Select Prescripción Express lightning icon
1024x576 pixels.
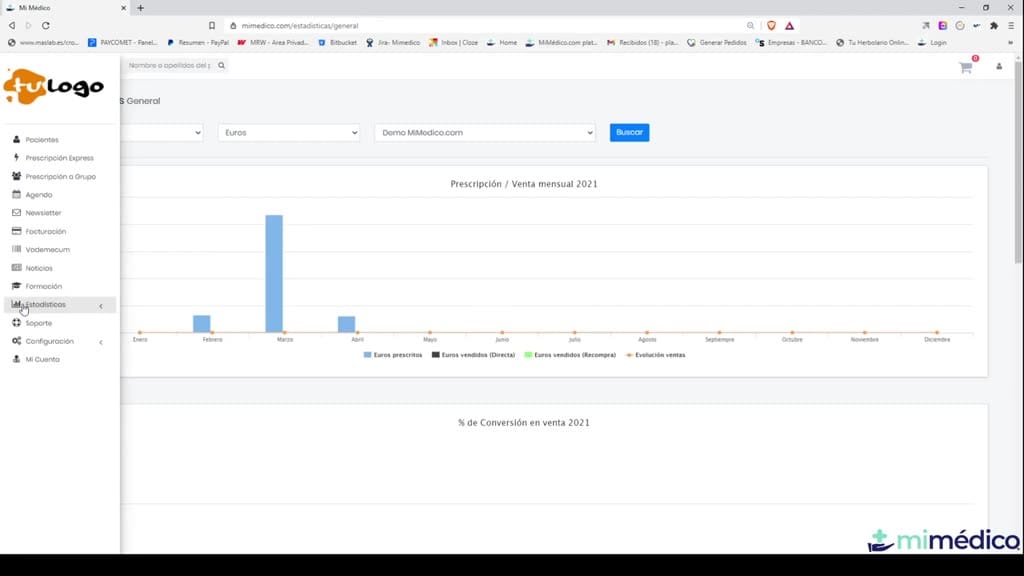point(16,157)
